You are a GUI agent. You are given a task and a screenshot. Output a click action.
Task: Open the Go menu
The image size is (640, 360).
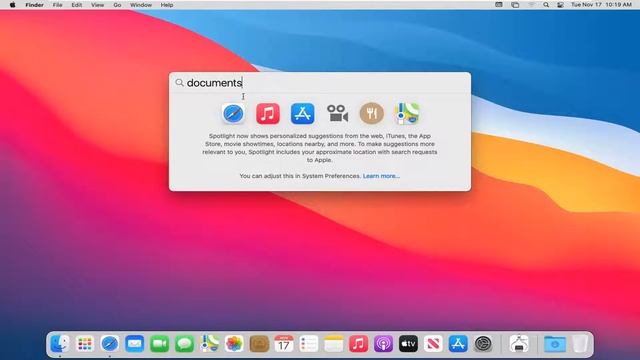point(117,5)
